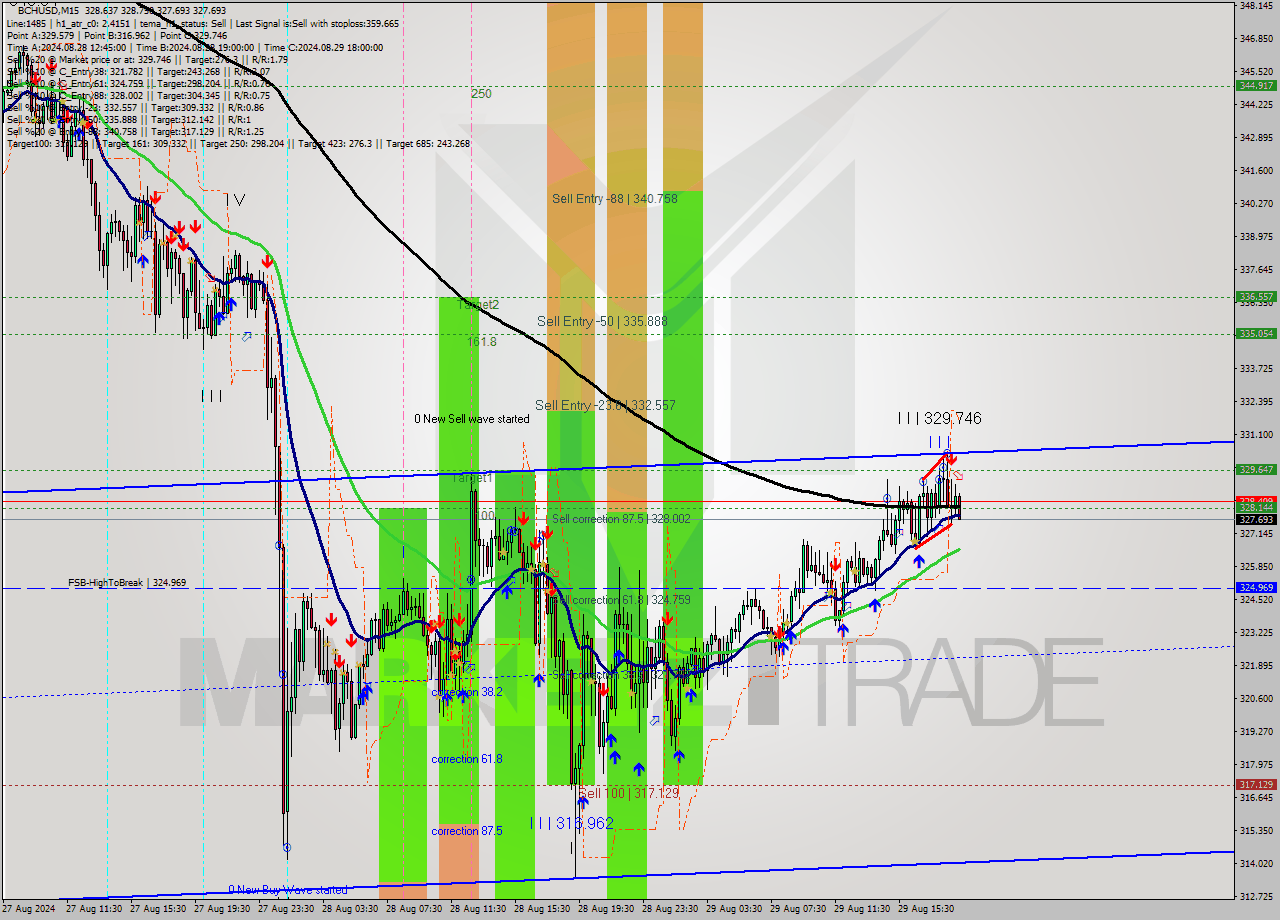Click the 348.145 price axis value
This screenshot has width=1280, height=920.
click(1256, 6)
